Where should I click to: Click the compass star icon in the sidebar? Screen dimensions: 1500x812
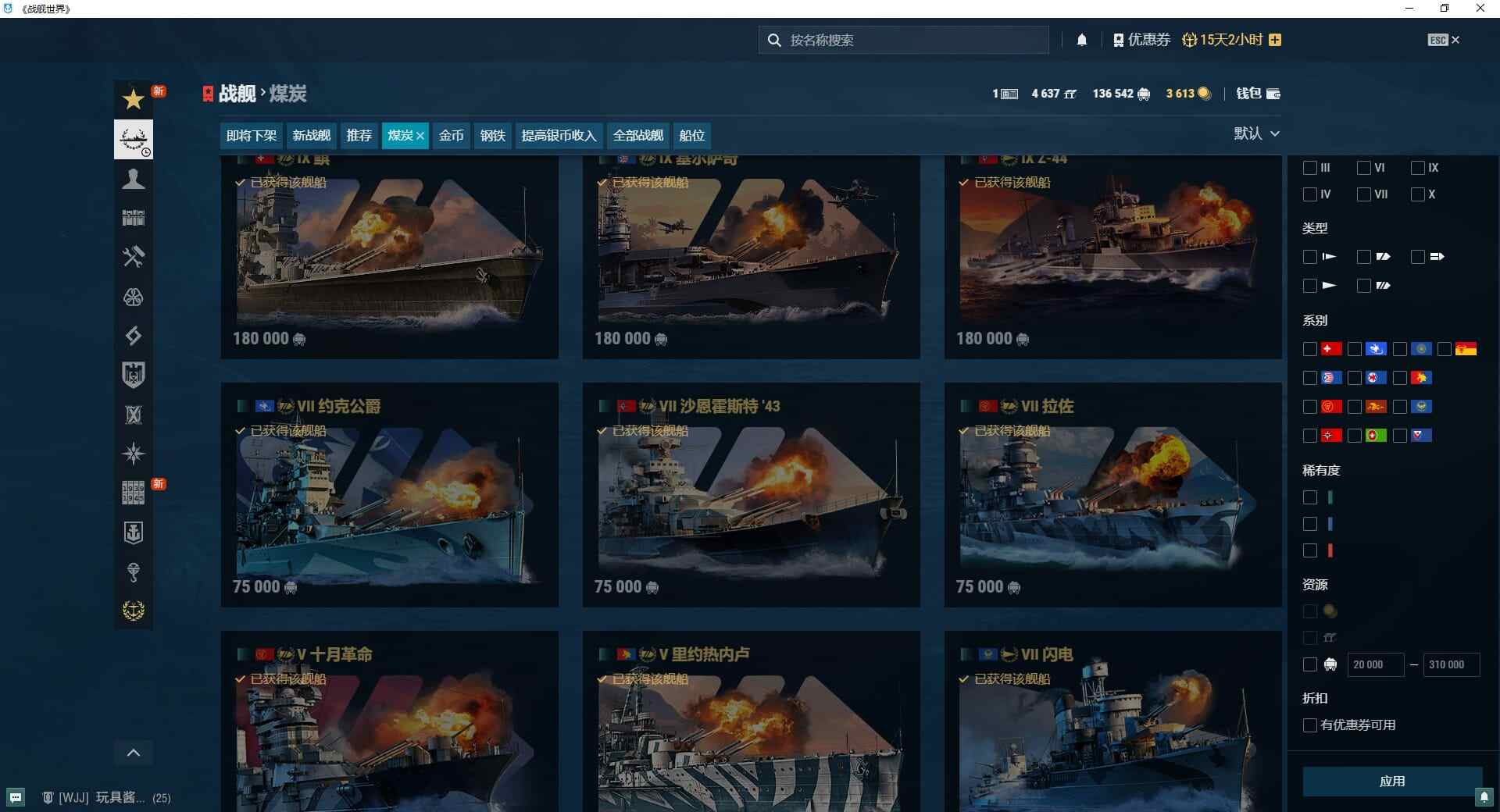point(134,454)
